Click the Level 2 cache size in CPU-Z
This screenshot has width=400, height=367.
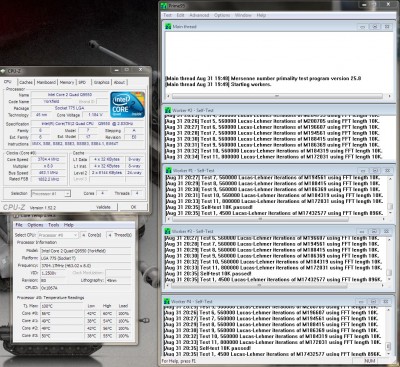coord(107,173)
